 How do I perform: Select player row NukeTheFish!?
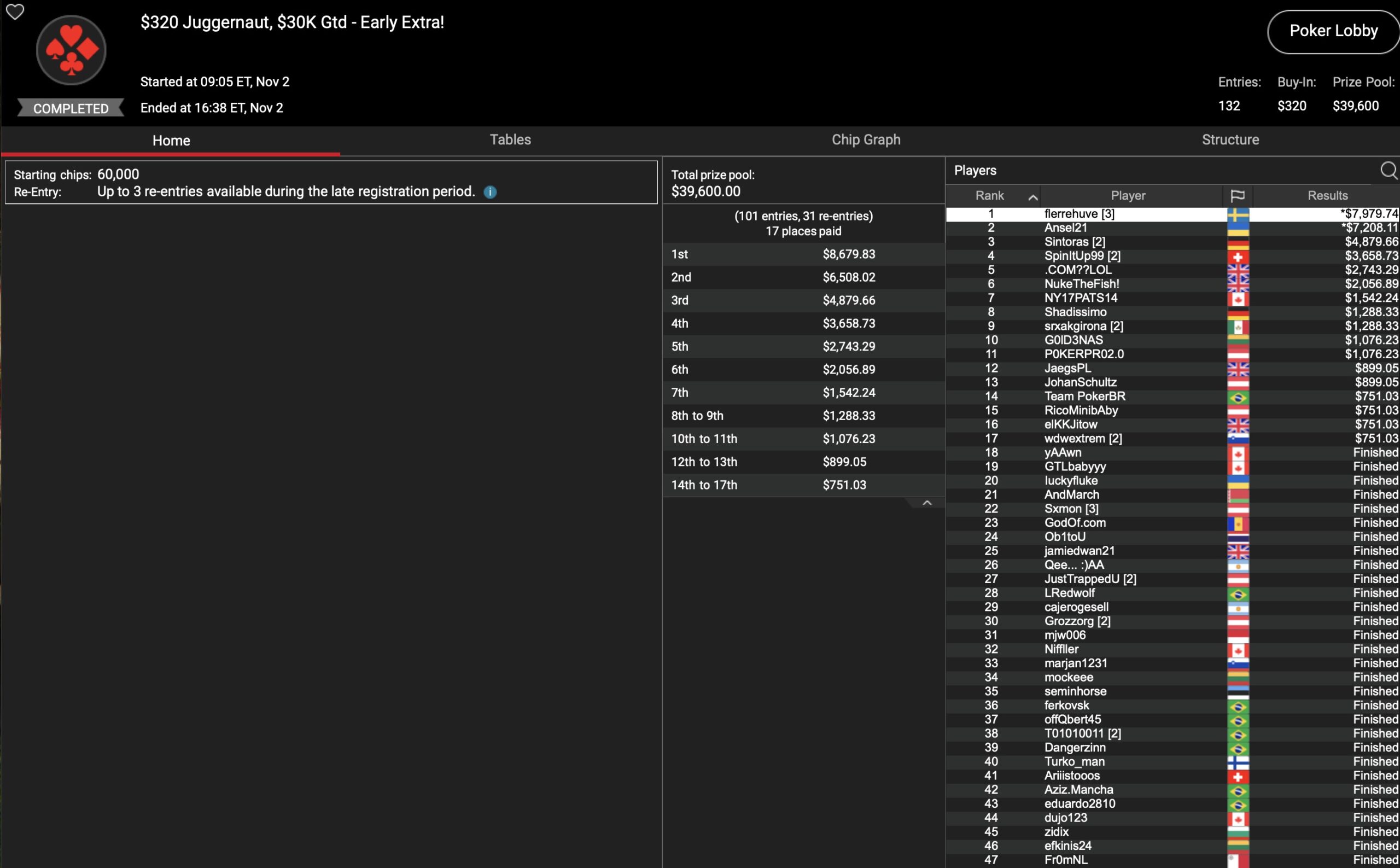click(1081, 284)
